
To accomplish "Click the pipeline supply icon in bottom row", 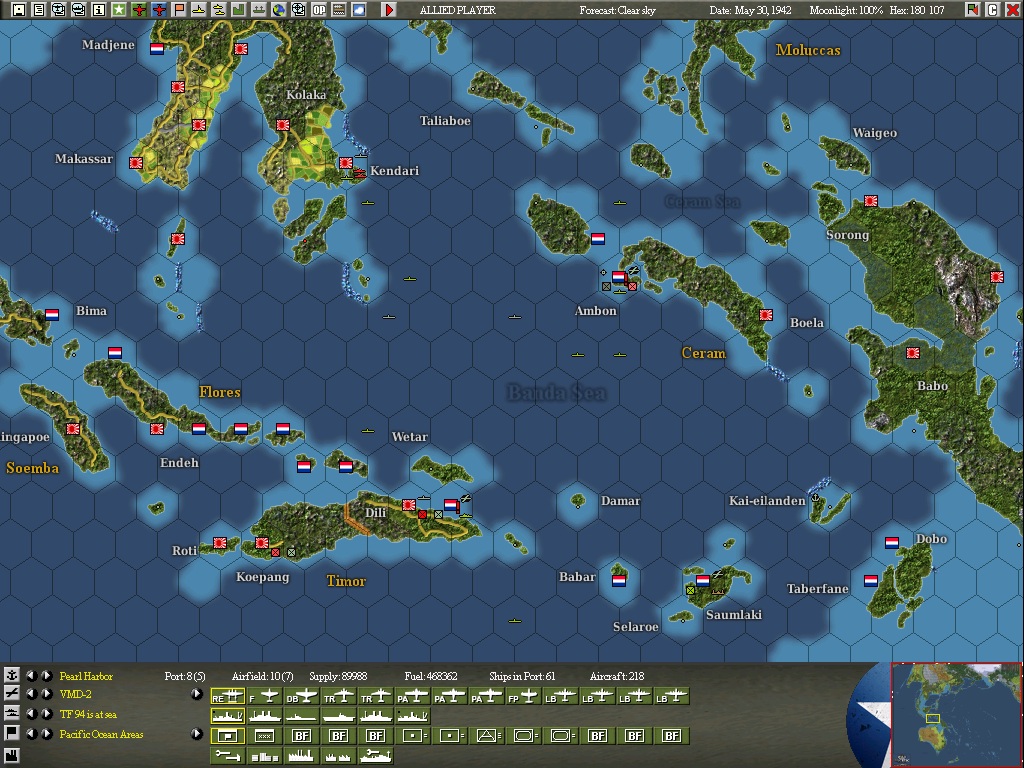I will [x=227, y=756].
